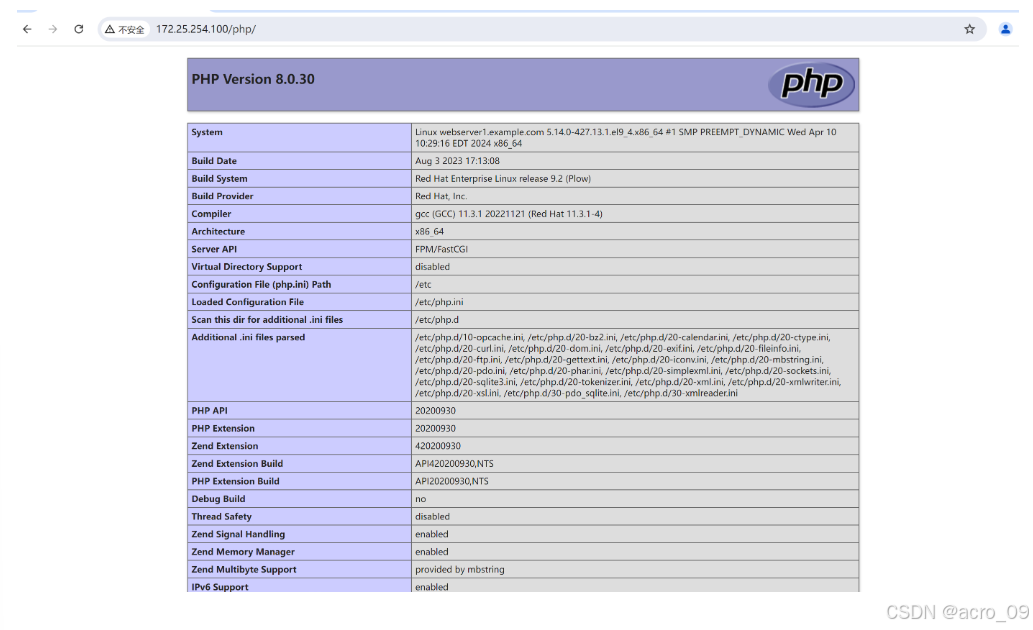The width and height of the screenshot is (1033, 630).
Task: Select API420200930,NTS value
Action: pyautogui.click(x=454, y=464)
